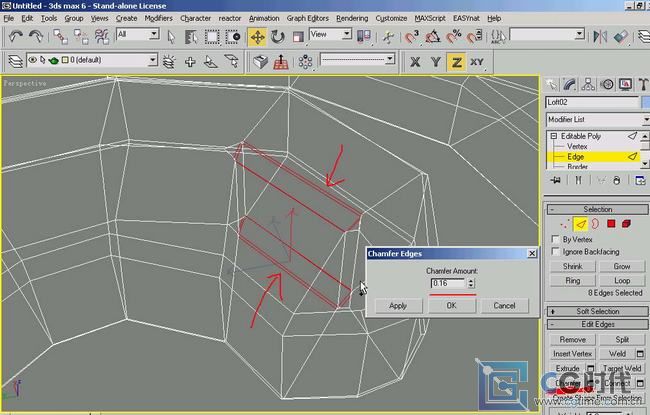Click the Loft02 object name field

592,102
